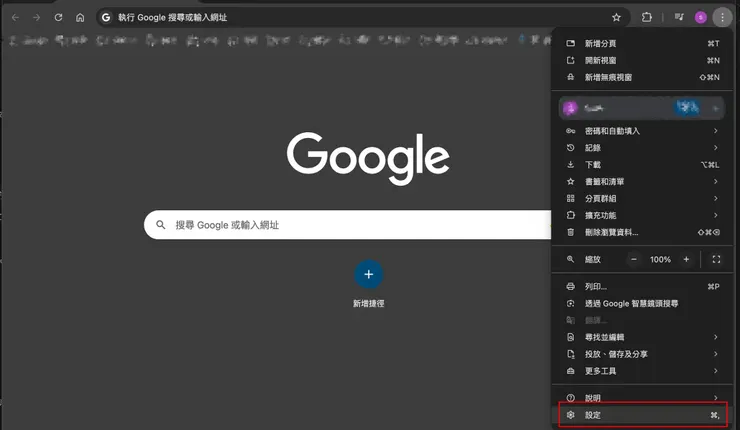Enter fullscreen via the zoom row icon

pyautogui.click(x=716, y=259)
